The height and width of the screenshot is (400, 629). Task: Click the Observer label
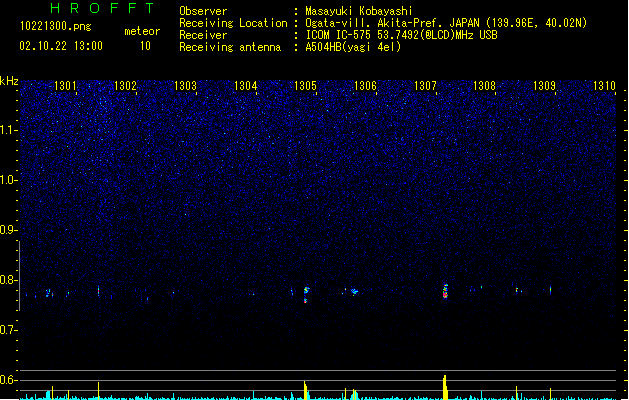click(x=203, y=11)
